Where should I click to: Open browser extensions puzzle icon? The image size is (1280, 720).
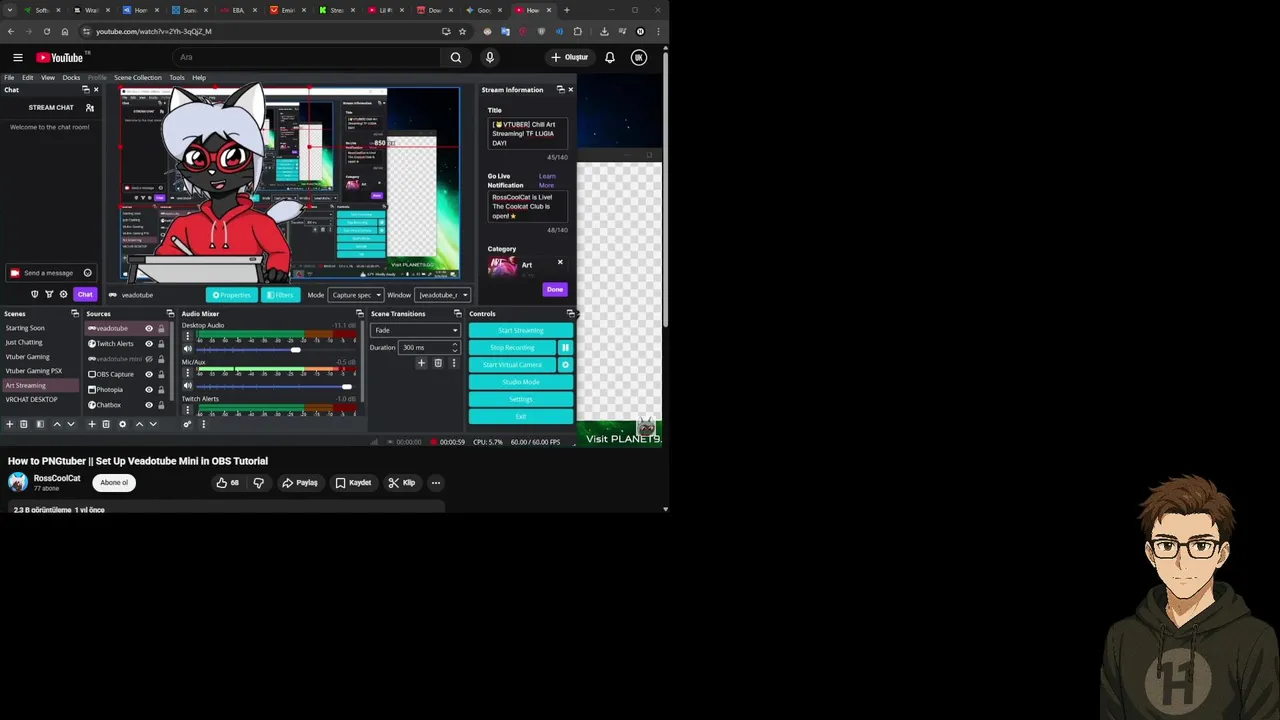pos(577,31)
